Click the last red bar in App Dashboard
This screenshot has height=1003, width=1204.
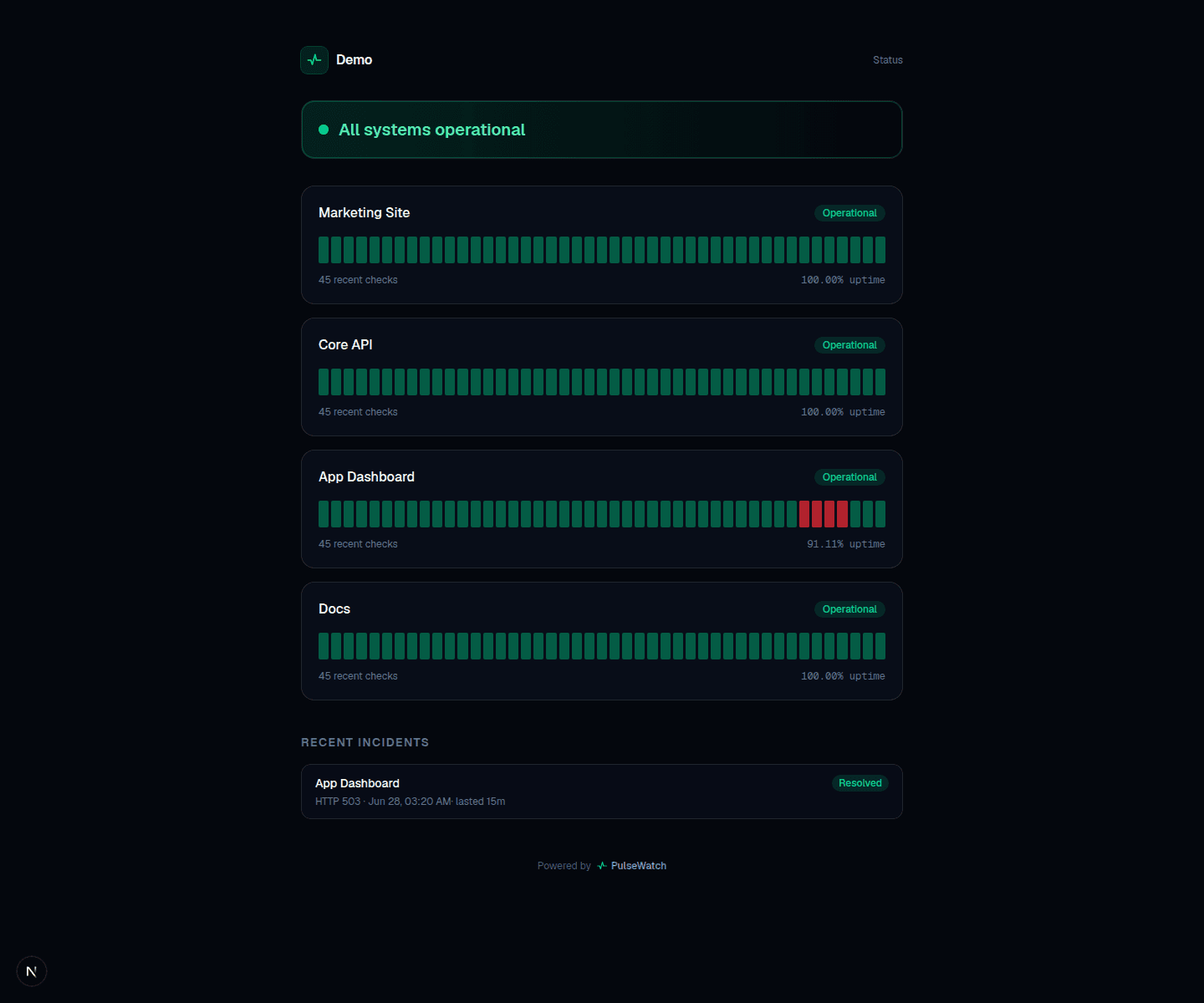click(x=843, y=514)
